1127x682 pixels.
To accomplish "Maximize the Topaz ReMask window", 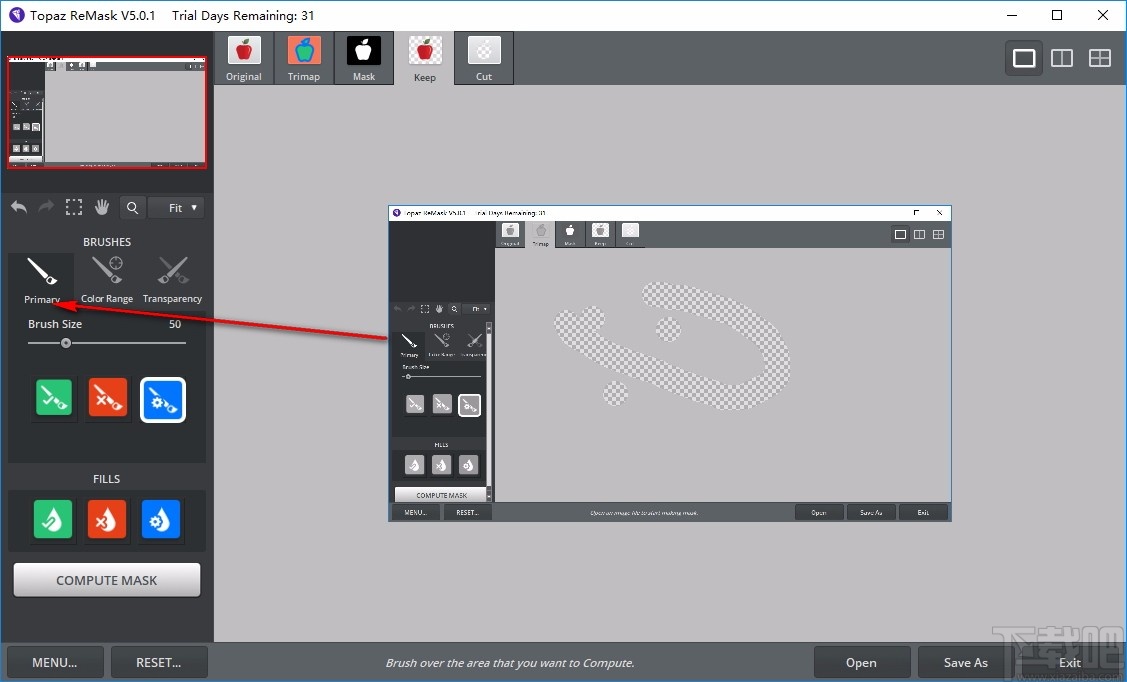I will (x=1057, y=15).
